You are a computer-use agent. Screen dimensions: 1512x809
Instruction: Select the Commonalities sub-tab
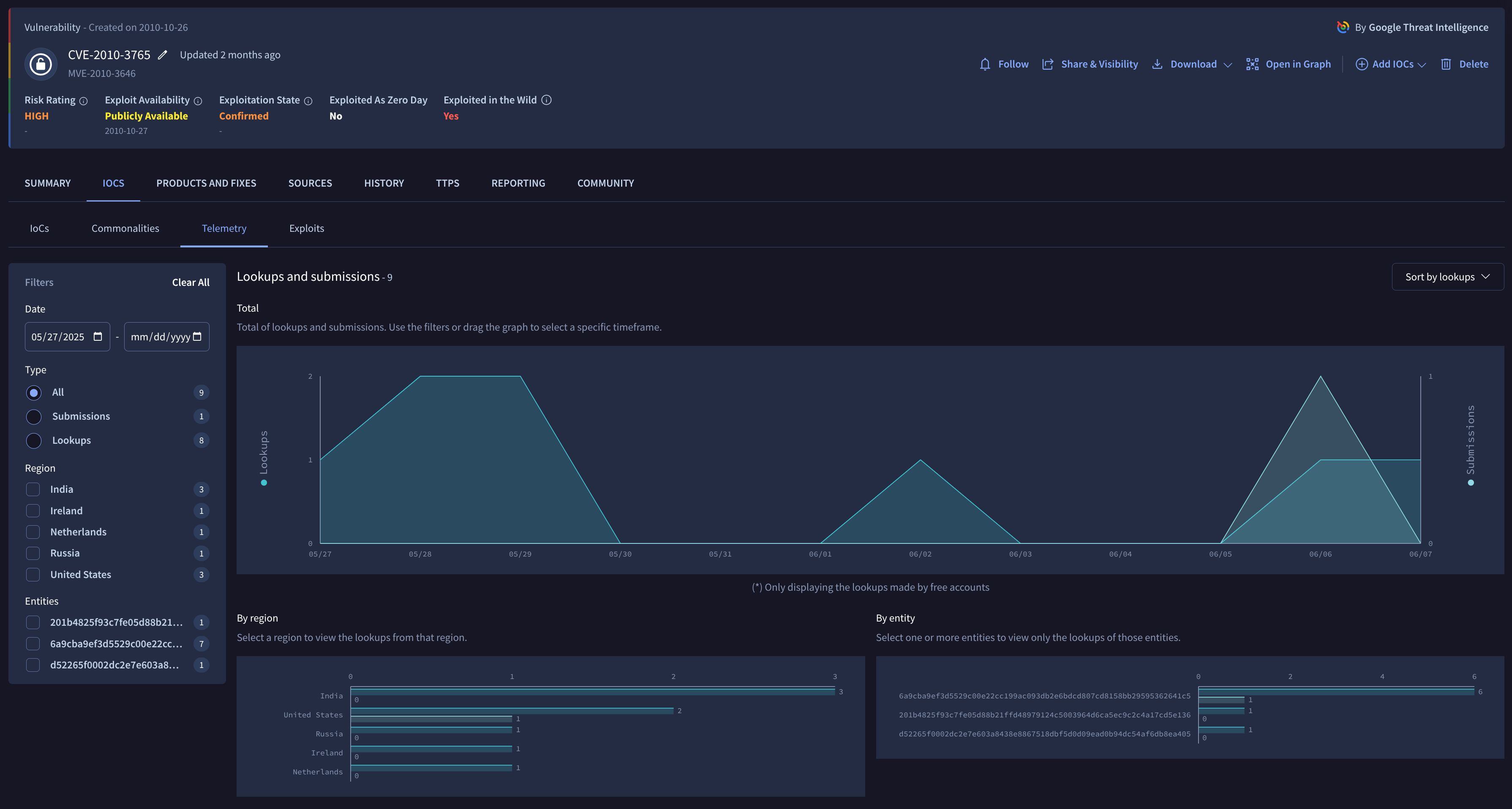click(x=125, y=228)
